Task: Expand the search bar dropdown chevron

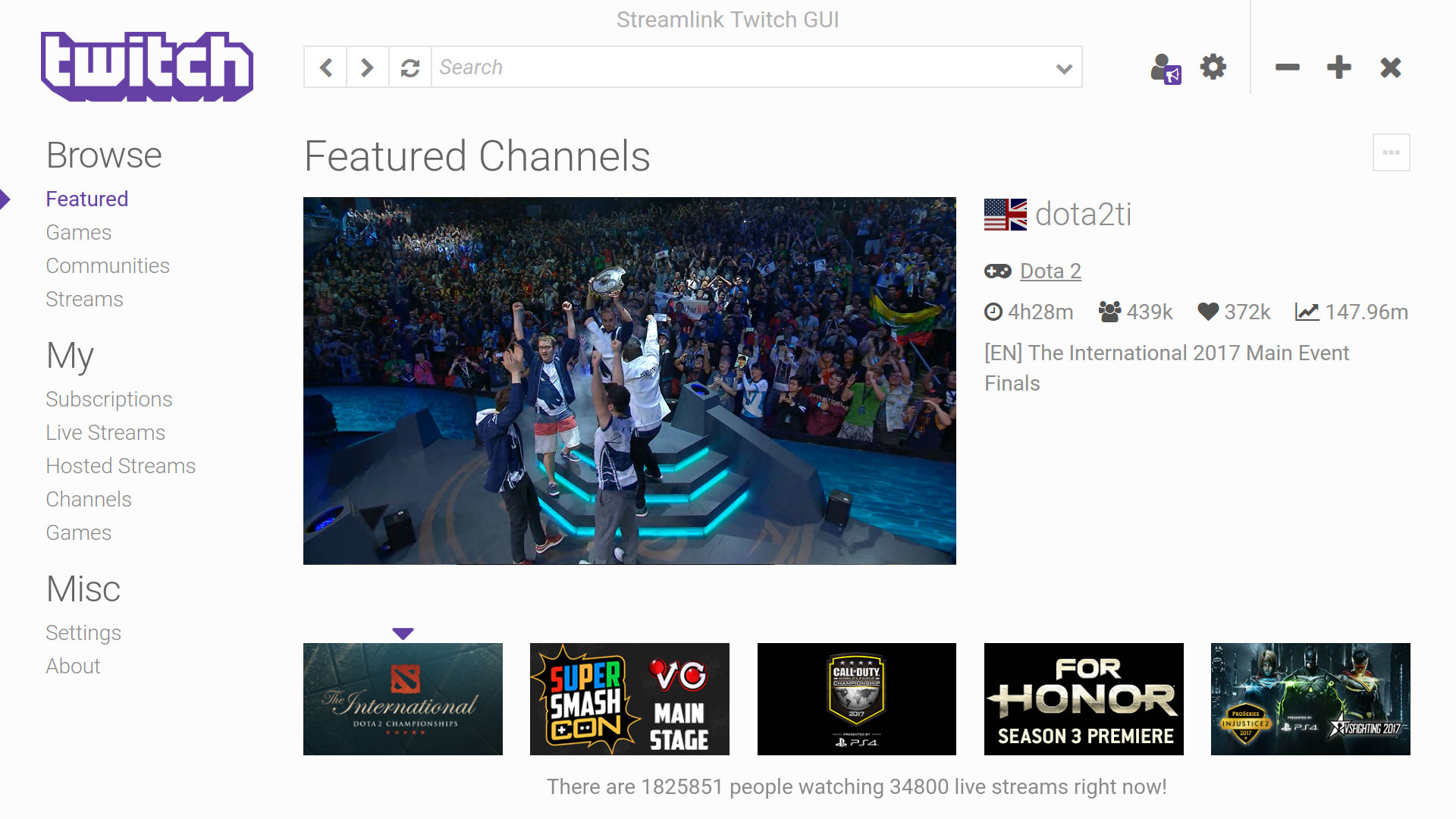Action: [1064, 68]
